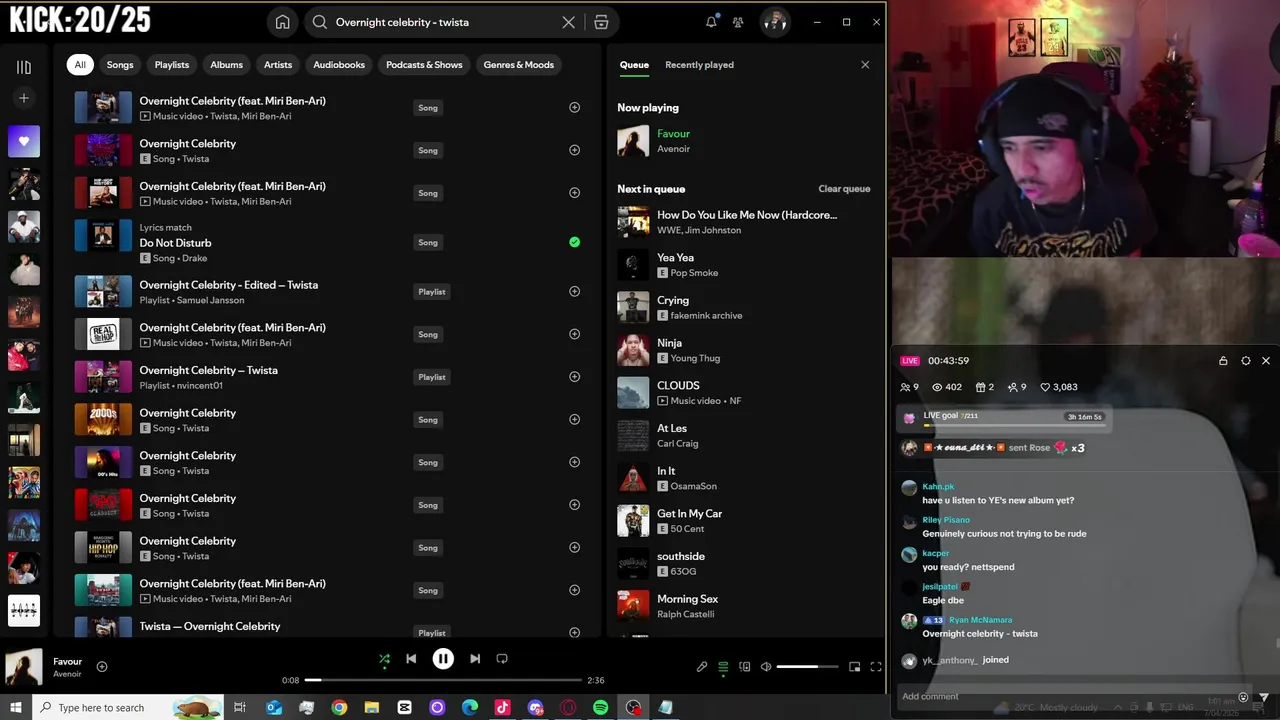Play Ninja by Young Thug in queue
The height and width of the screenshot is (720, 1280).
[744, 350]
